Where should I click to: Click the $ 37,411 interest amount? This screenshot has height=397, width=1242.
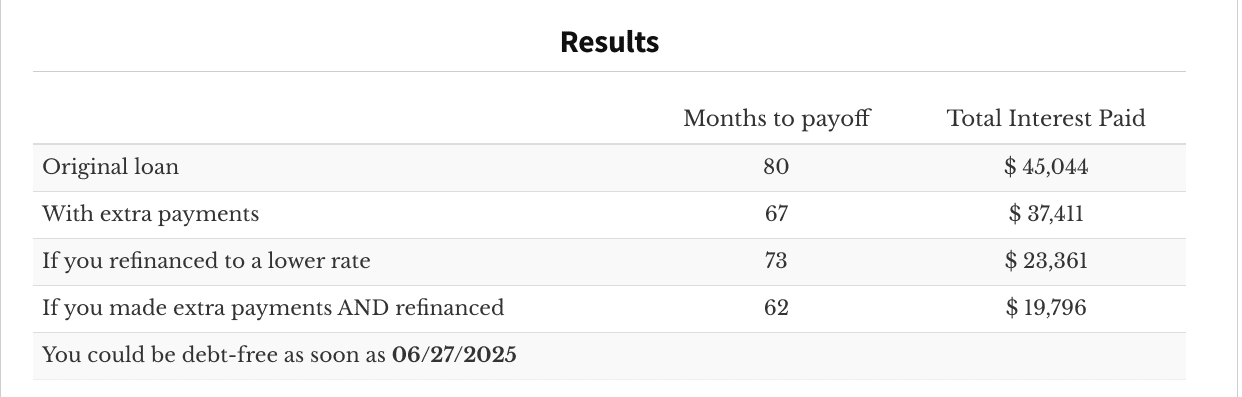1046,214
